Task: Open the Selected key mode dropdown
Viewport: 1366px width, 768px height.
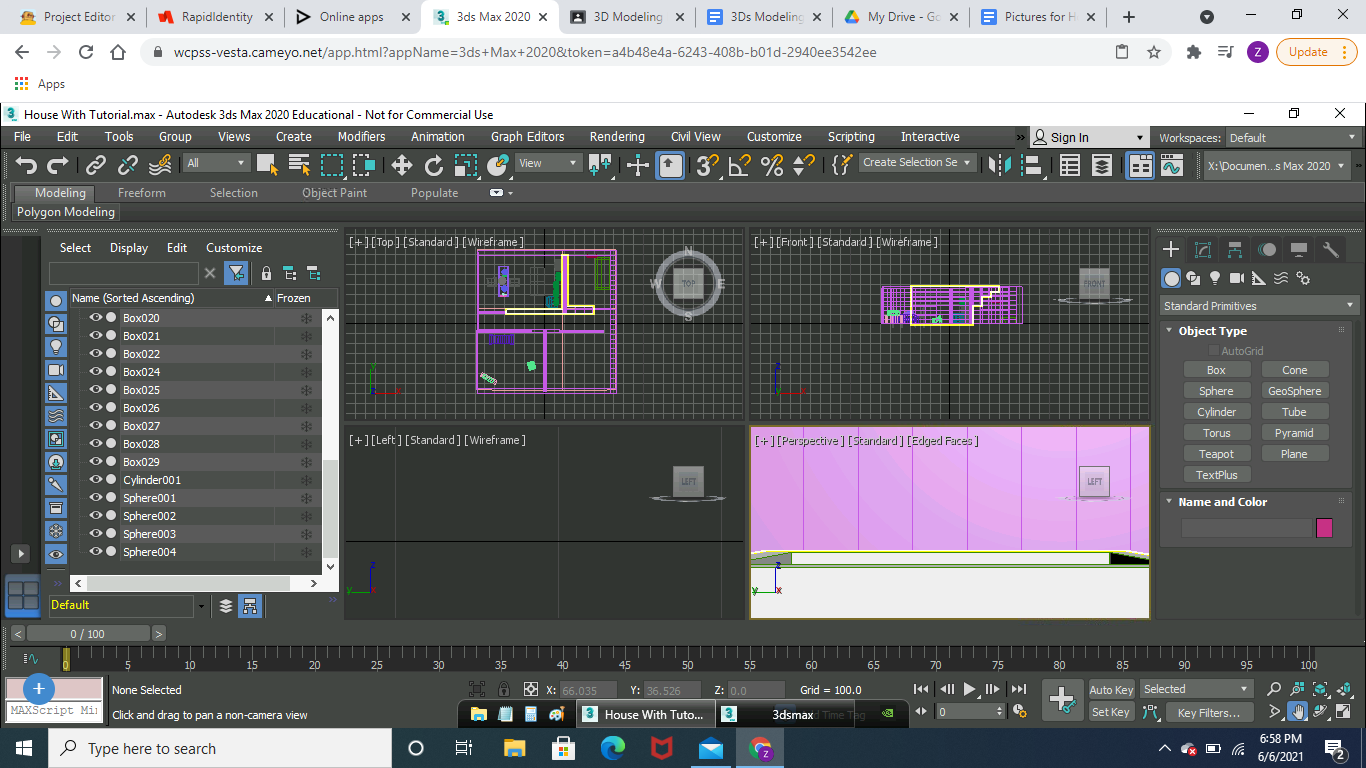Action: tap(1196, 689)
